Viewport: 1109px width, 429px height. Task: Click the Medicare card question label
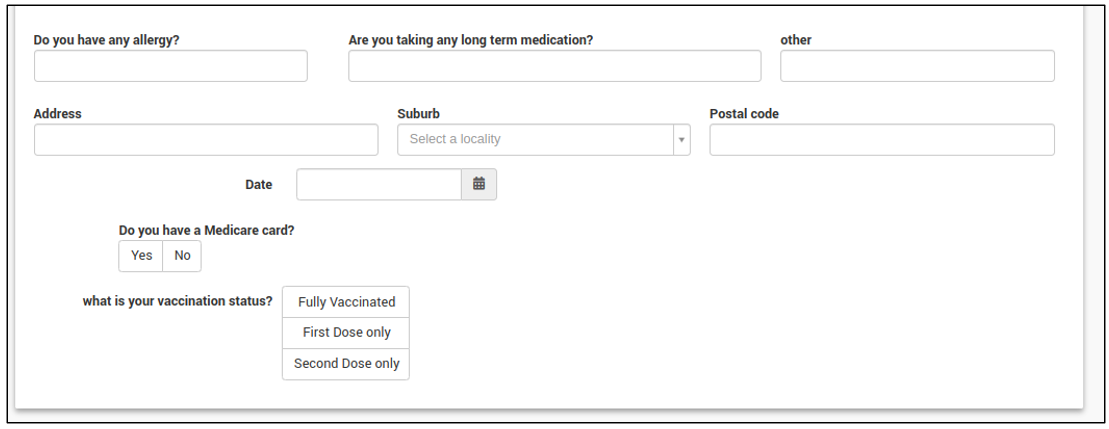click(206, 230)
